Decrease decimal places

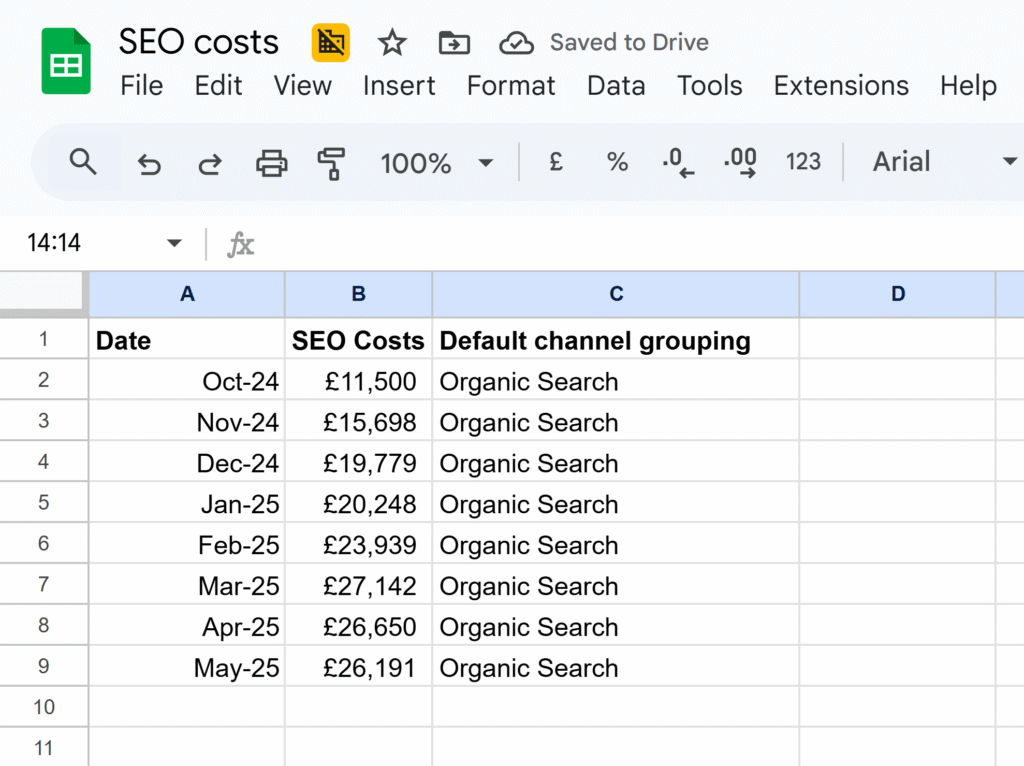tap(679, 162)
